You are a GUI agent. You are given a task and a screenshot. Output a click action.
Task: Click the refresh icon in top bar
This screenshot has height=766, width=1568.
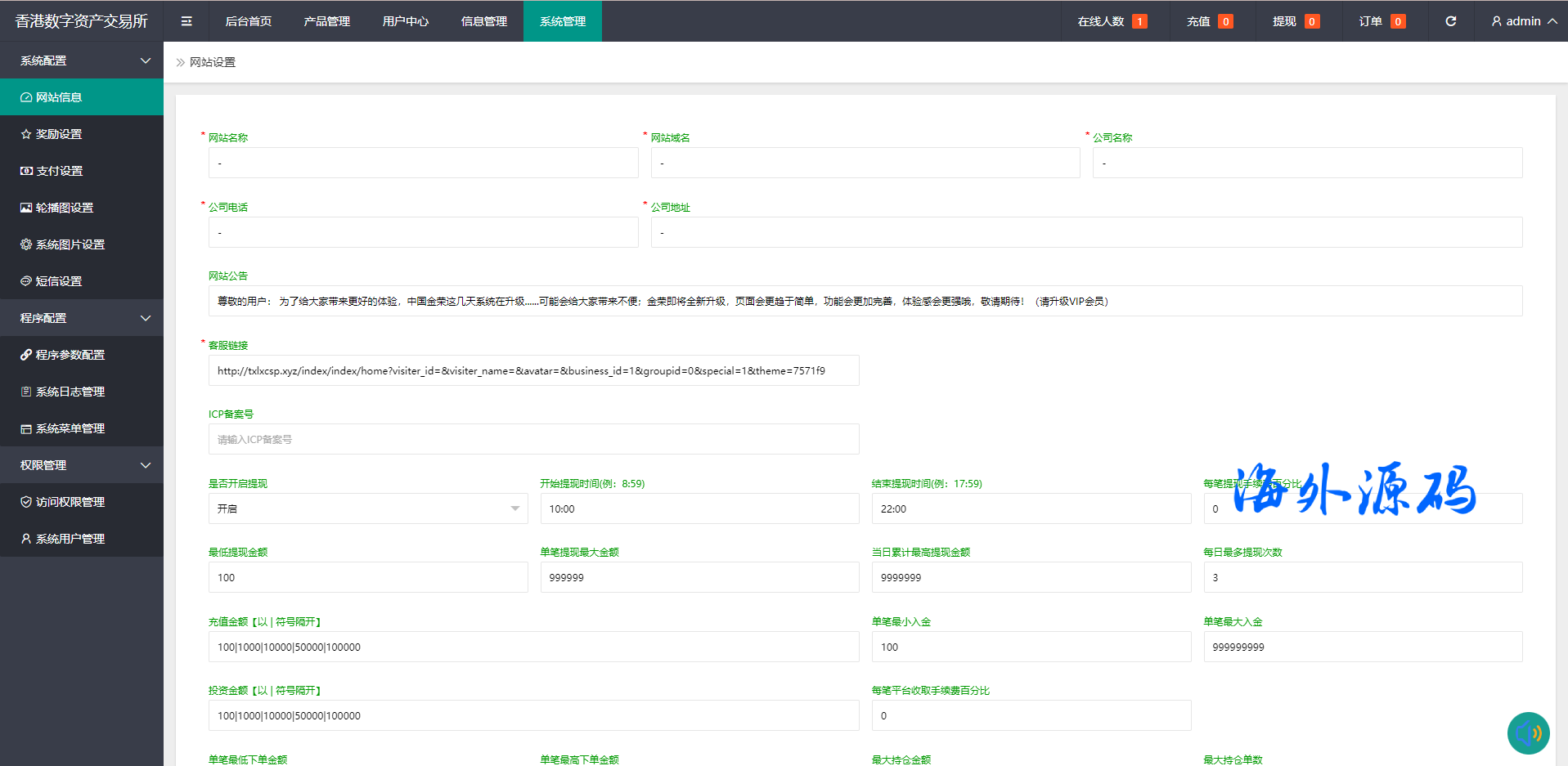(x=1450, y=21)
